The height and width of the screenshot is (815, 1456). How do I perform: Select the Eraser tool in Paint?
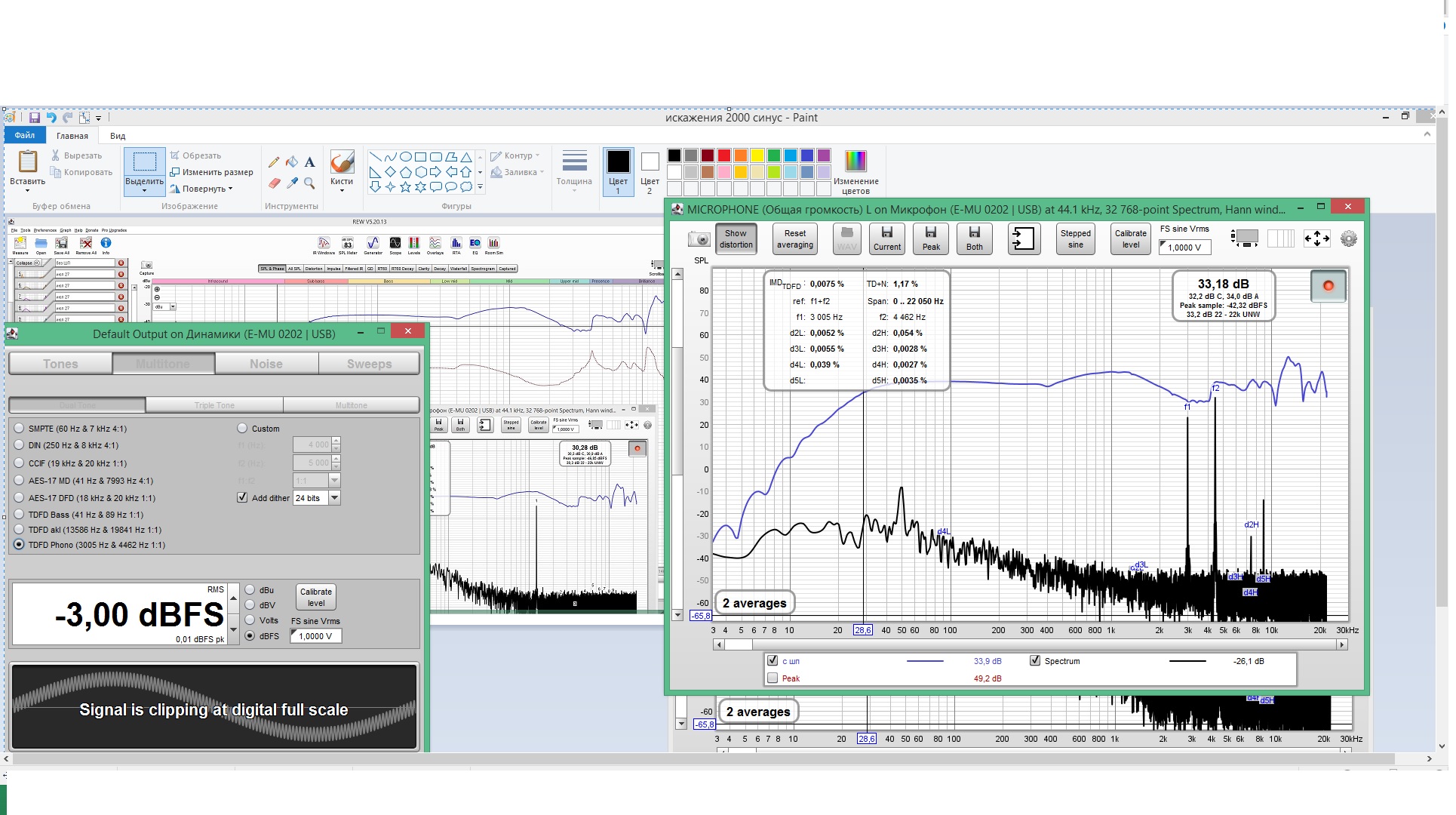274,183
